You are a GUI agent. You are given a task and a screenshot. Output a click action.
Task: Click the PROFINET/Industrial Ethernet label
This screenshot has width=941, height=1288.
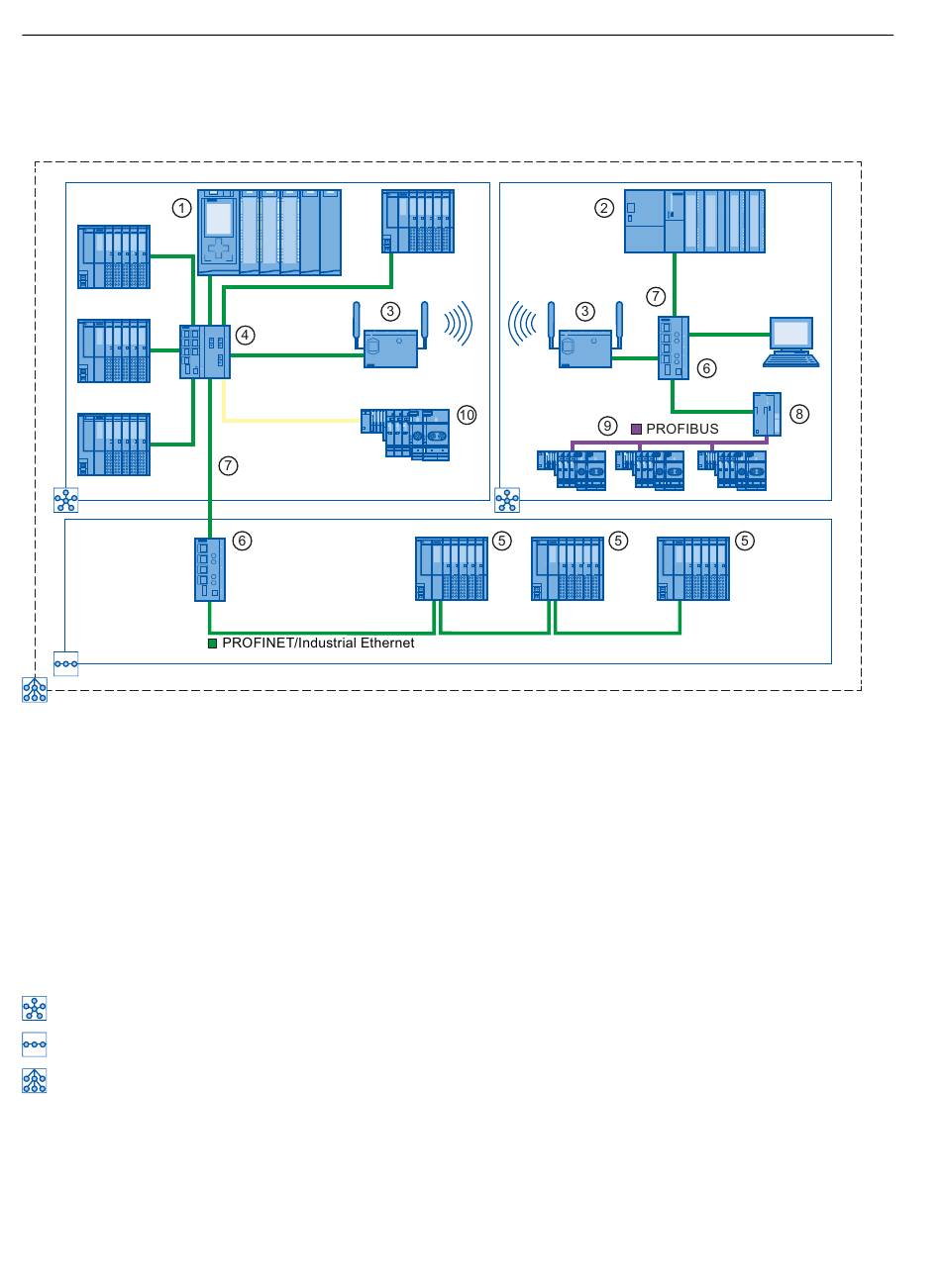pyautogui.click(x=318, y=644)
